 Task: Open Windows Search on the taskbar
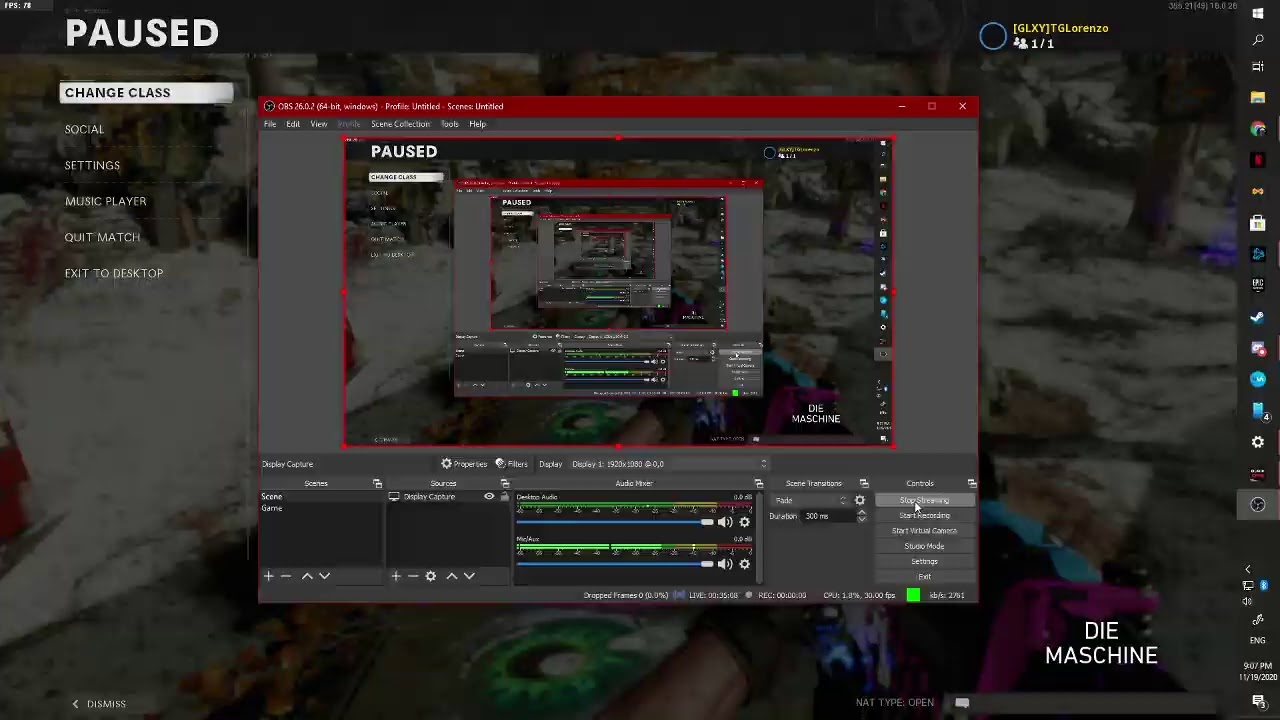[x=1258, y=40]
